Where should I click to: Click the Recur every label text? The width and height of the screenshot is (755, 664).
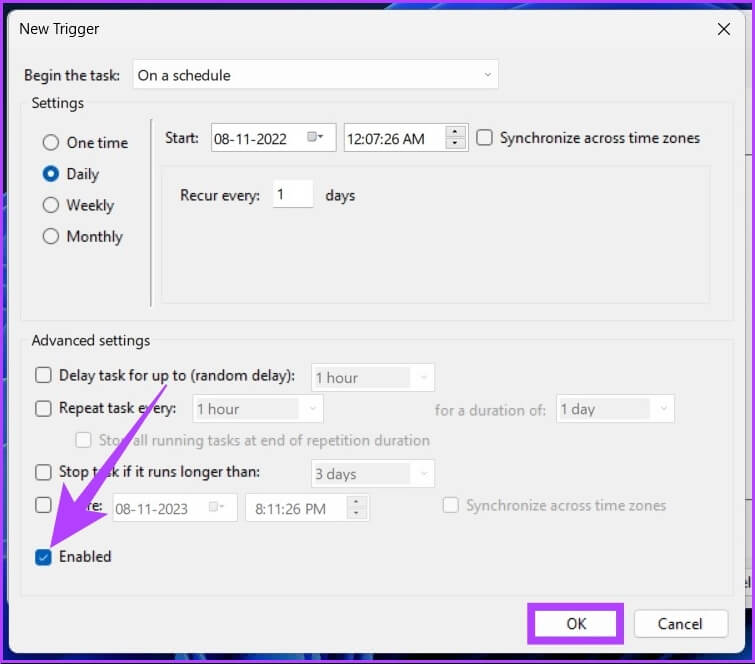[x=220, y=195]
